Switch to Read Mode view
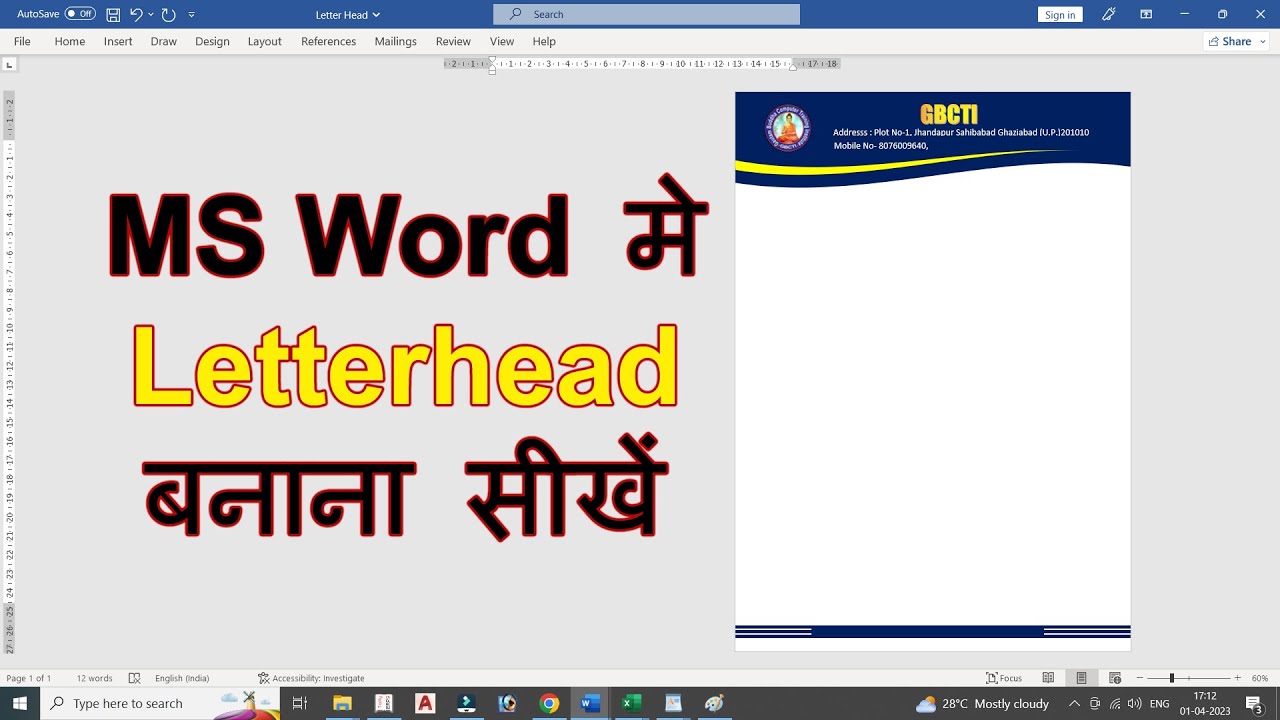The height and width of the screenshot is (720, 1280). (1048, 678)
